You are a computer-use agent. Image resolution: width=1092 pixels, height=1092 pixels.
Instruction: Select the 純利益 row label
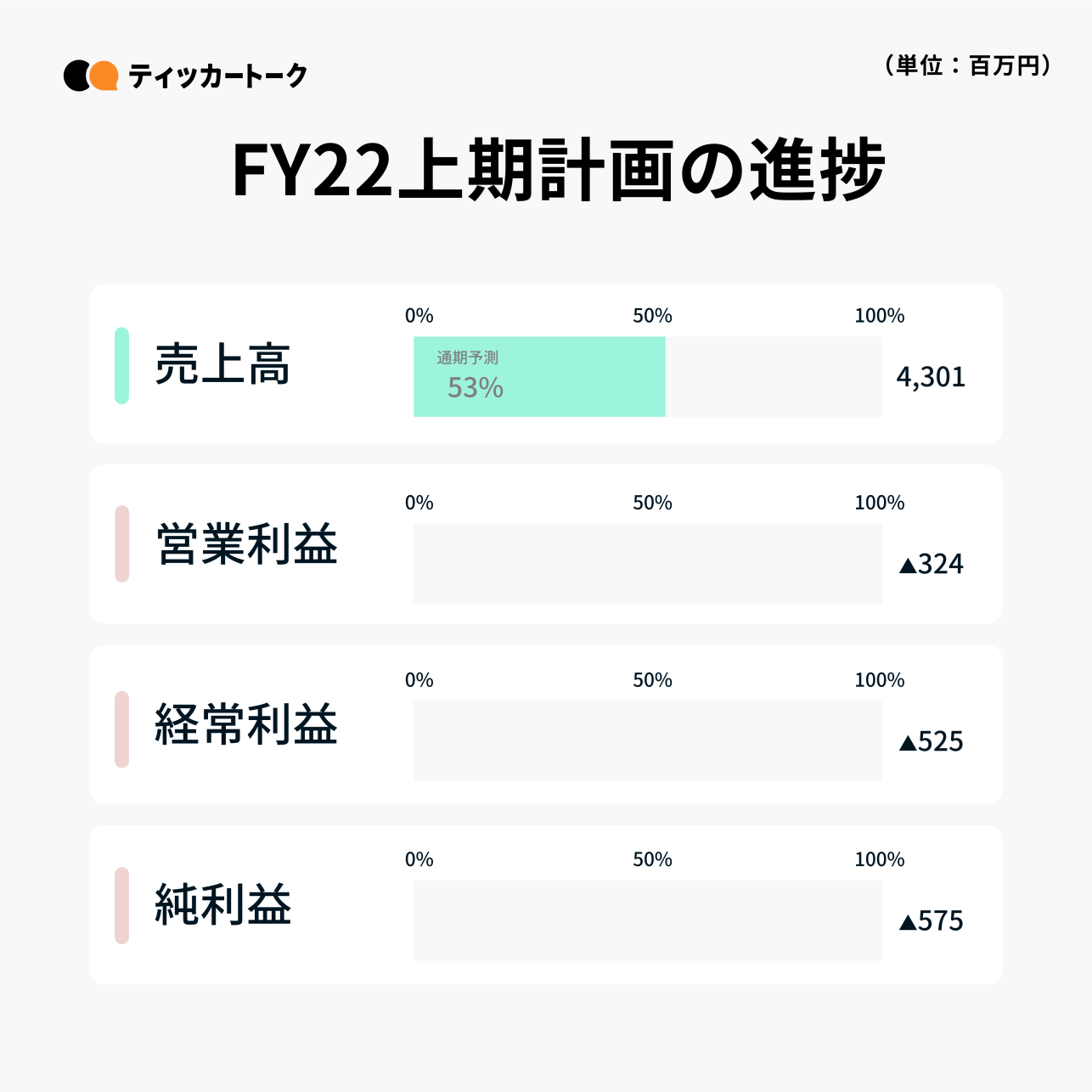click(222, 905)
